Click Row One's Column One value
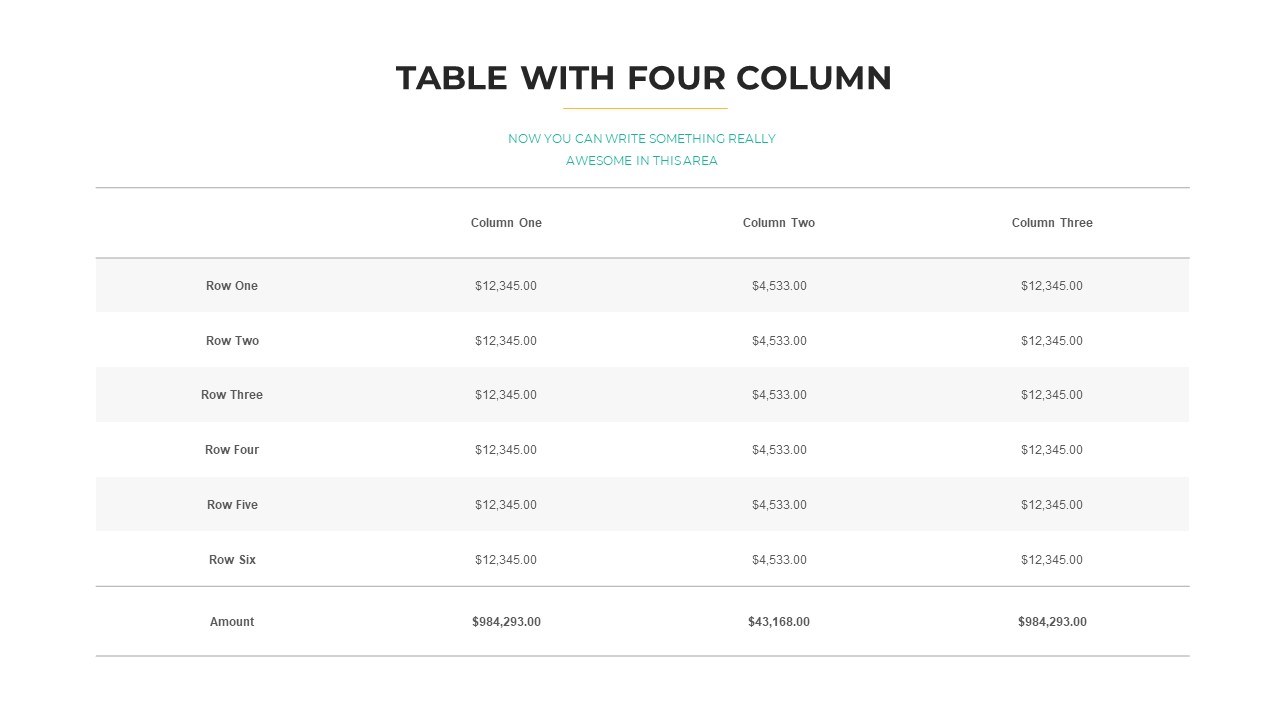 (506, 286)
